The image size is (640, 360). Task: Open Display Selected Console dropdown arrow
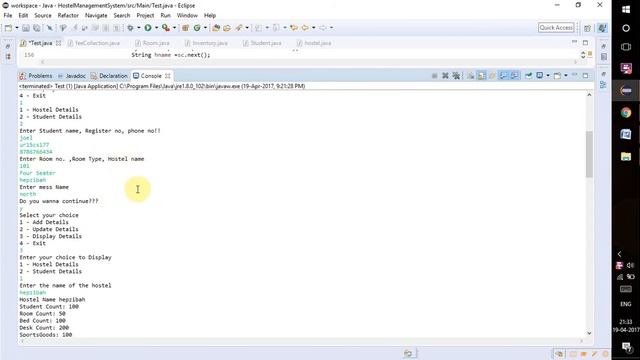[x=548, y=76]
